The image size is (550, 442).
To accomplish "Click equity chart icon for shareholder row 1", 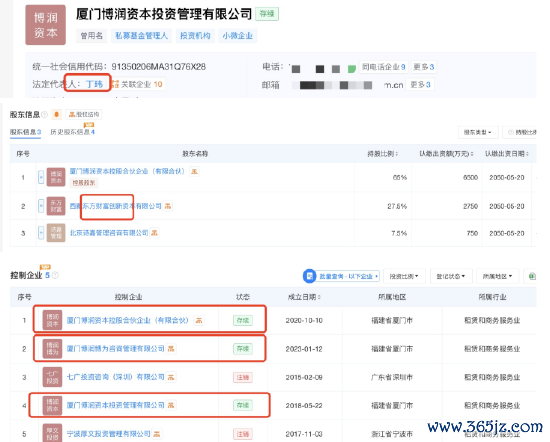I will click(194, 171).
